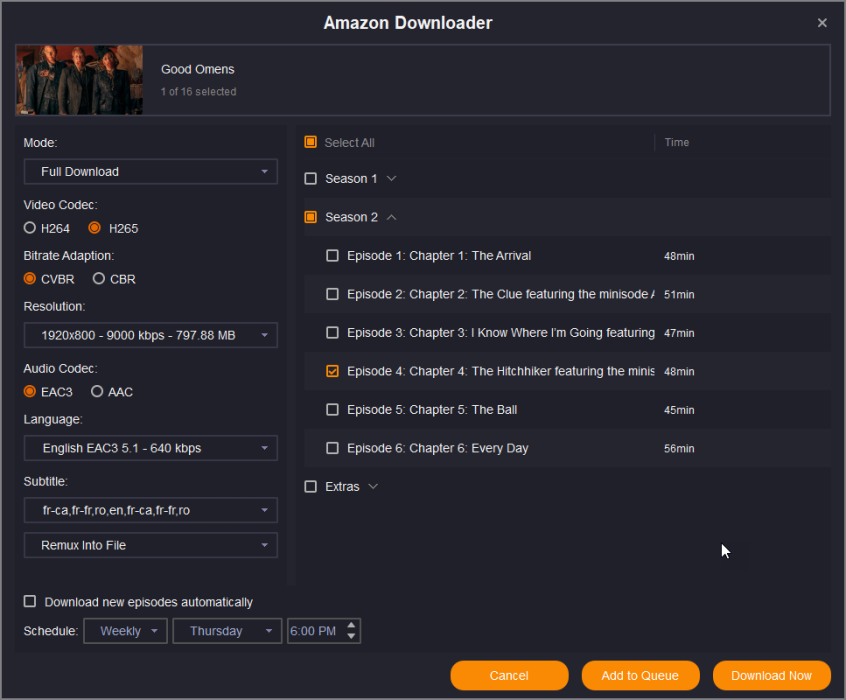
Task: Click the 51min duration of Episode 2
Action: click(679, 295)
